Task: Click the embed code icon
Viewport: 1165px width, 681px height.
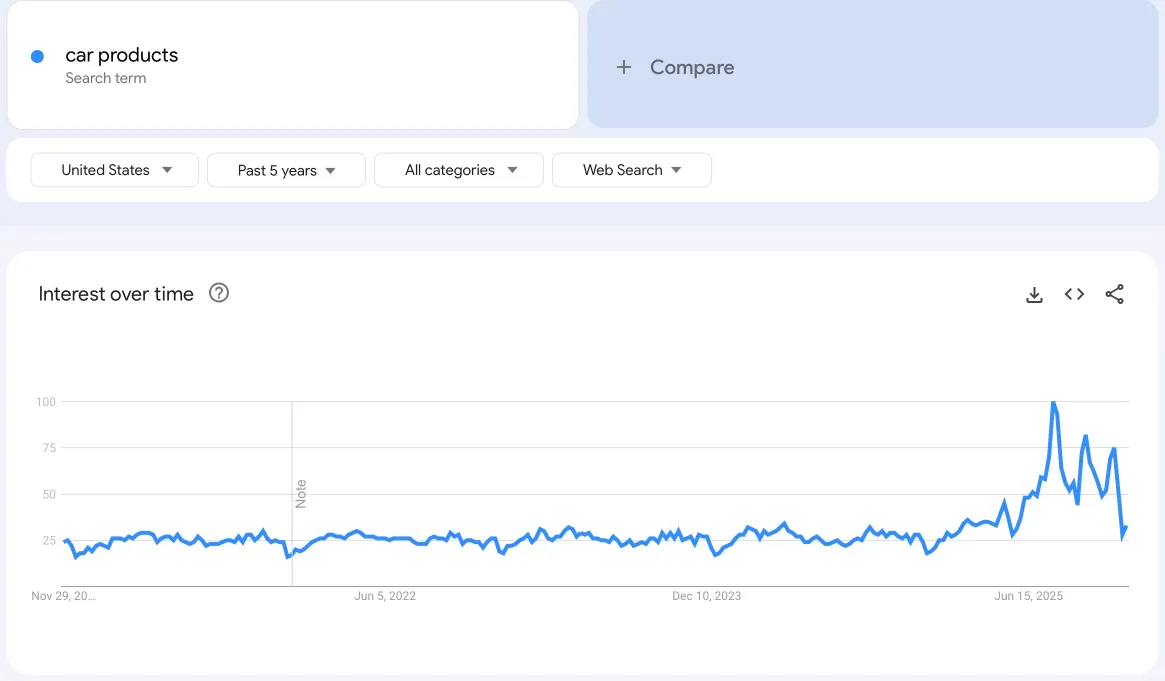Action: pyautogui.click(x=1074, y=294)
